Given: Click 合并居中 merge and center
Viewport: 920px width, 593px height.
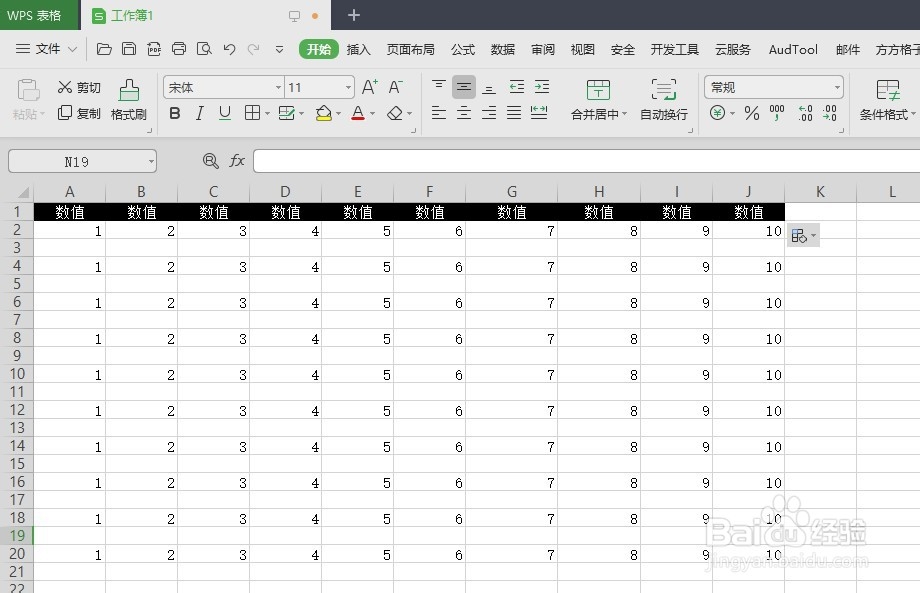Looking at the screenshot, I should coord(598,100).
